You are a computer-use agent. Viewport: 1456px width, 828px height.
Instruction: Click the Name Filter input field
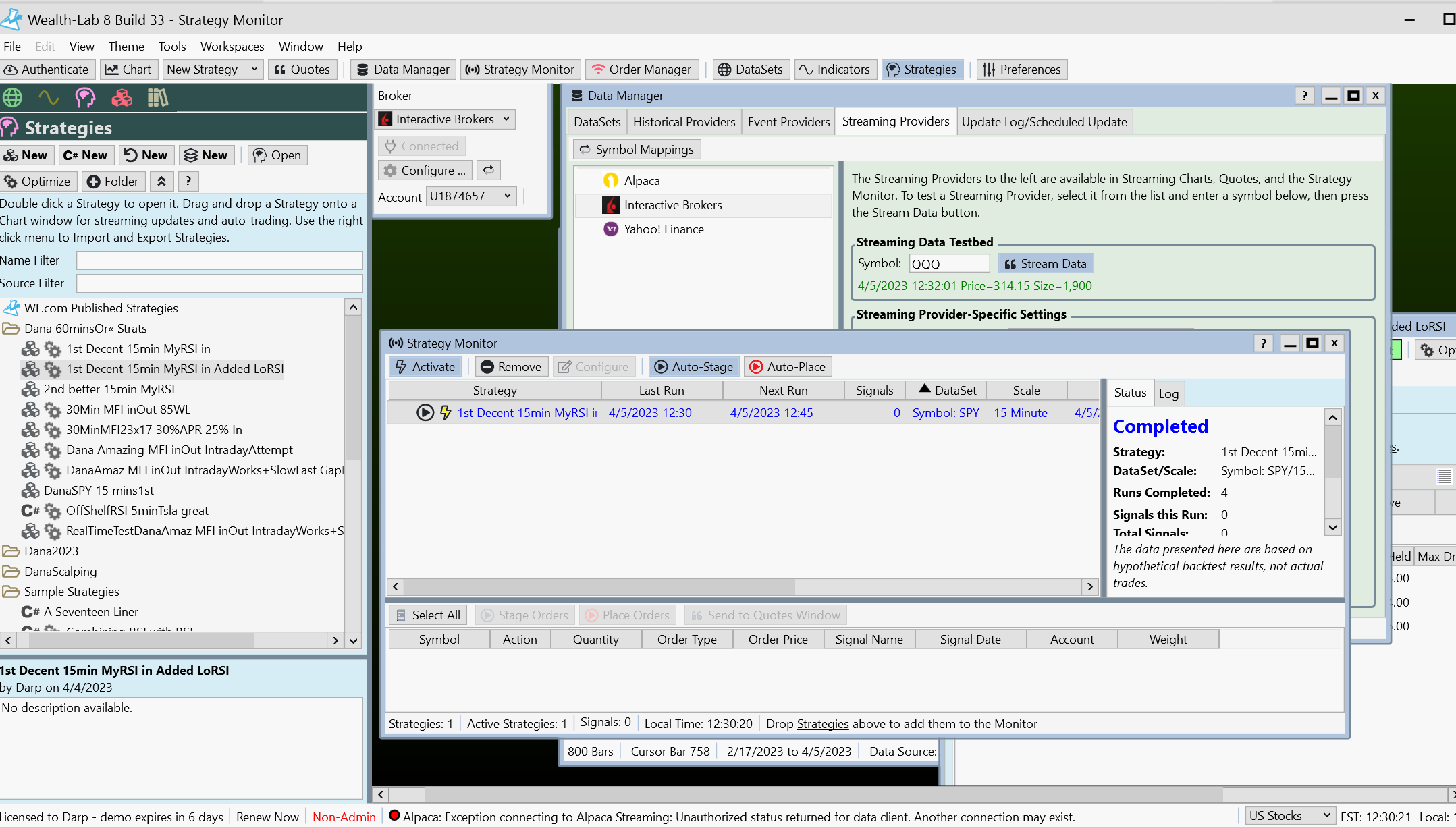[219, 260]
